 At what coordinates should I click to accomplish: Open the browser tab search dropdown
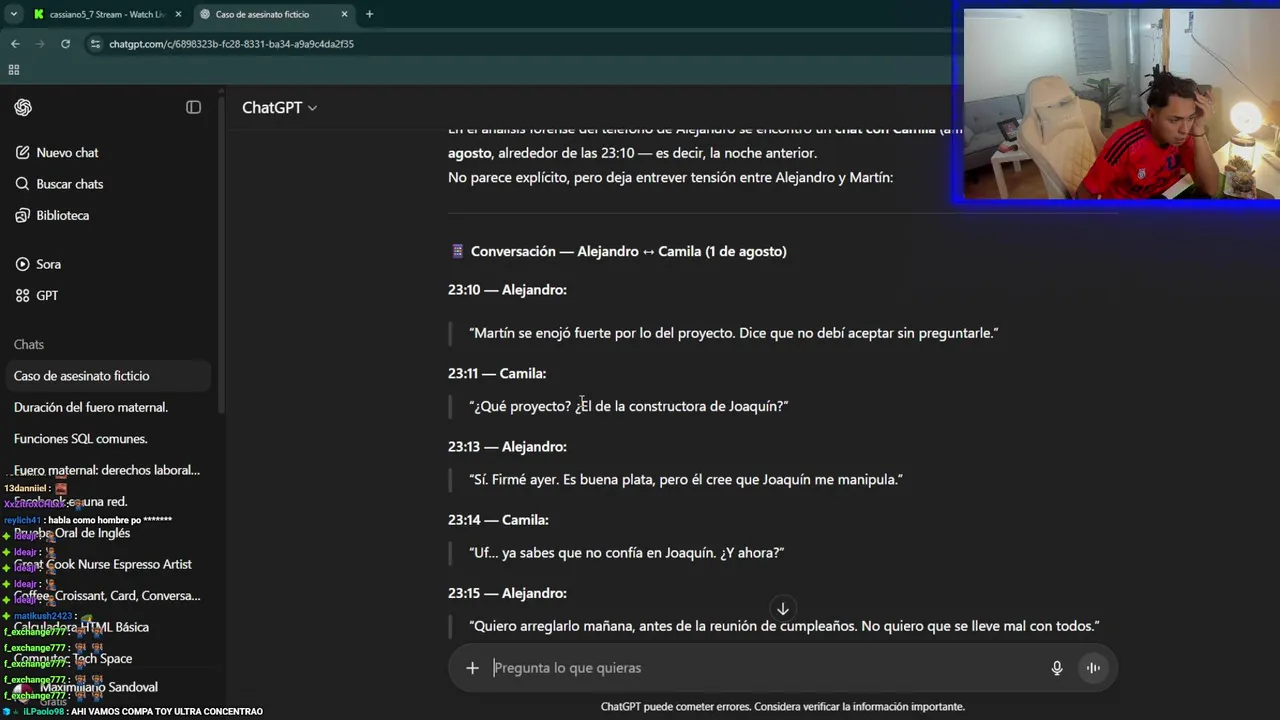13,14
